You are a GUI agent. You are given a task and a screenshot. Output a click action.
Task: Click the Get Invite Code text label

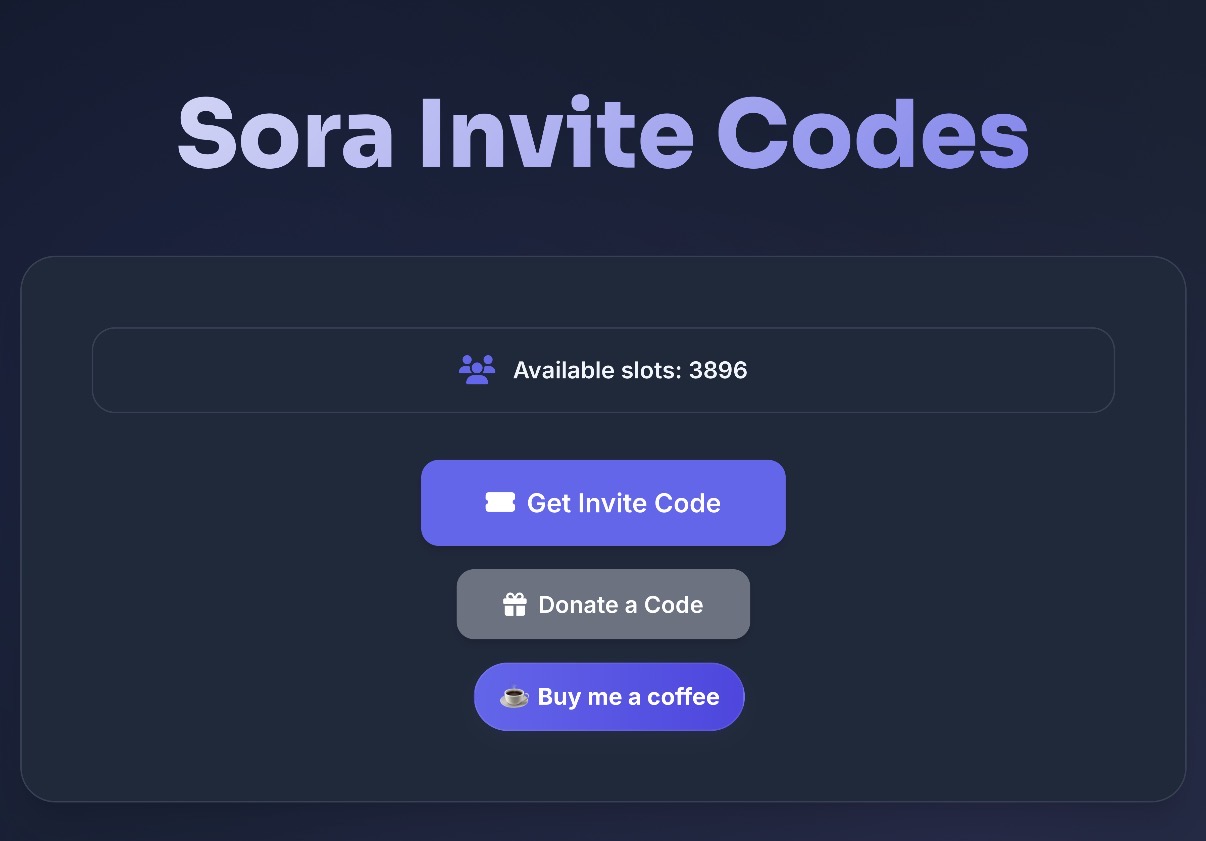click(623, 503)
